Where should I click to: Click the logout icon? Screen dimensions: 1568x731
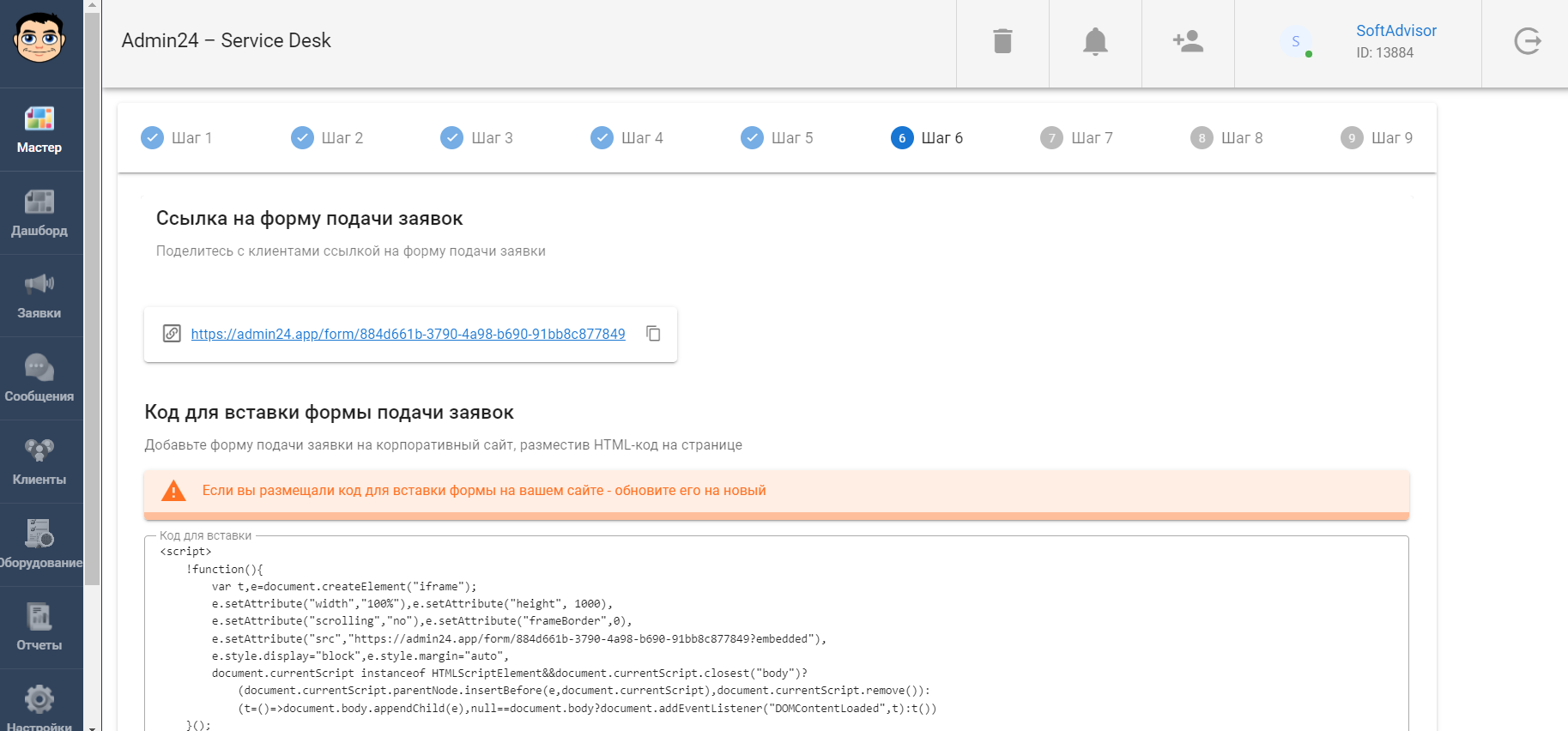click(x=1528, y=41)
